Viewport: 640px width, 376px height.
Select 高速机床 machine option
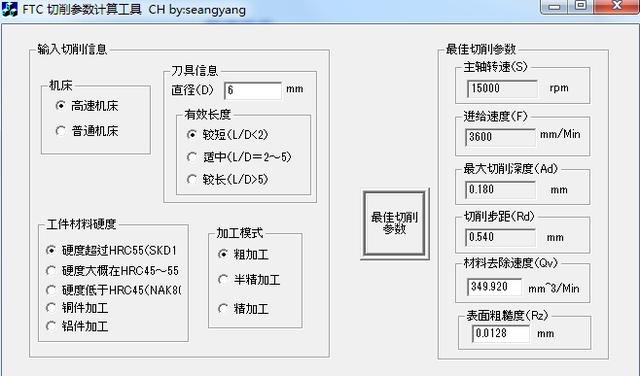(87, 106)
